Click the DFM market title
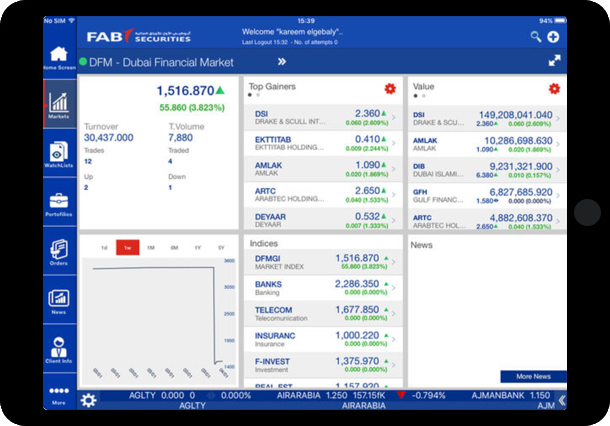Viewport: 610px width, 426px height. click(161, 62)
